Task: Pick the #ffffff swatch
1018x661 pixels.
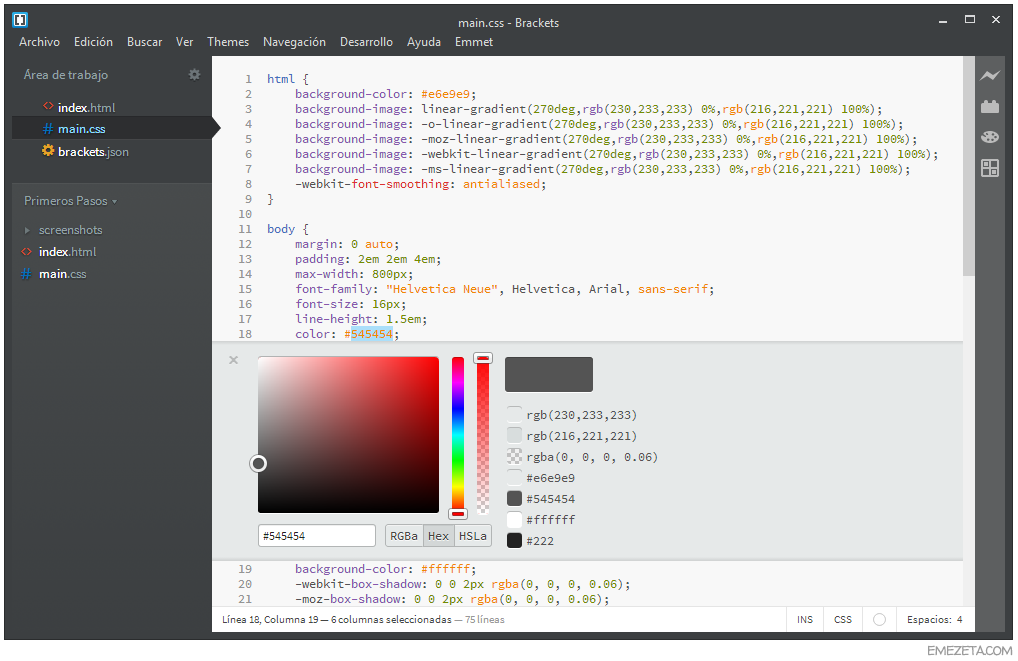Action: click(514, 519)
